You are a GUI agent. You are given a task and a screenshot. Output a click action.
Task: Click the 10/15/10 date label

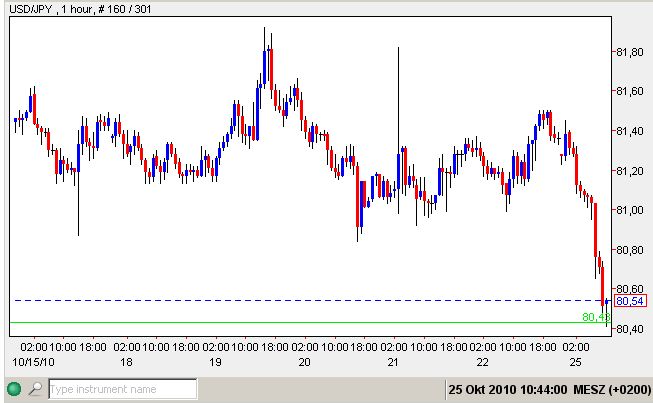click(33, 362)
